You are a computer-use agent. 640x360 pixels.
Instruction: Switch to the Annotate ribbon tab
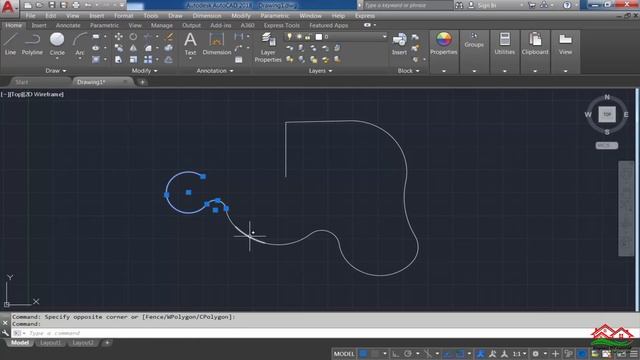68,25
